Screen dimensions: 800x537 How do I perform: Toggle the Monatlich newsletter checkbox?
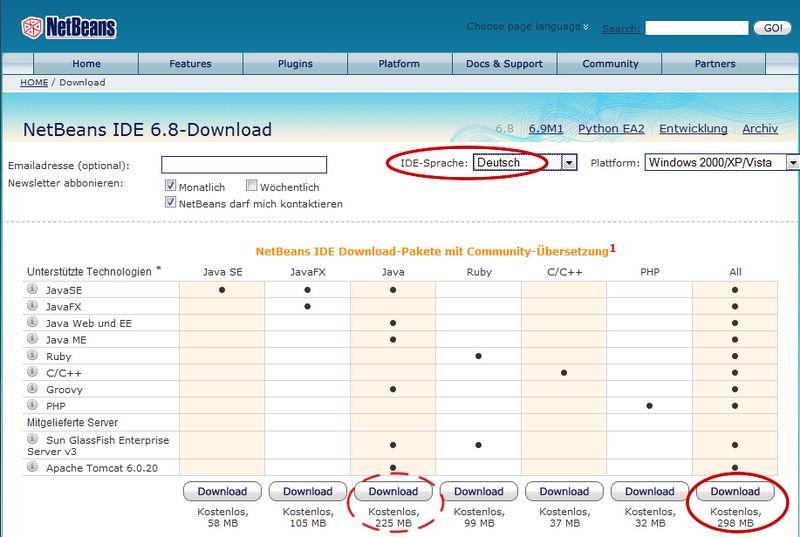coord(170,186)
